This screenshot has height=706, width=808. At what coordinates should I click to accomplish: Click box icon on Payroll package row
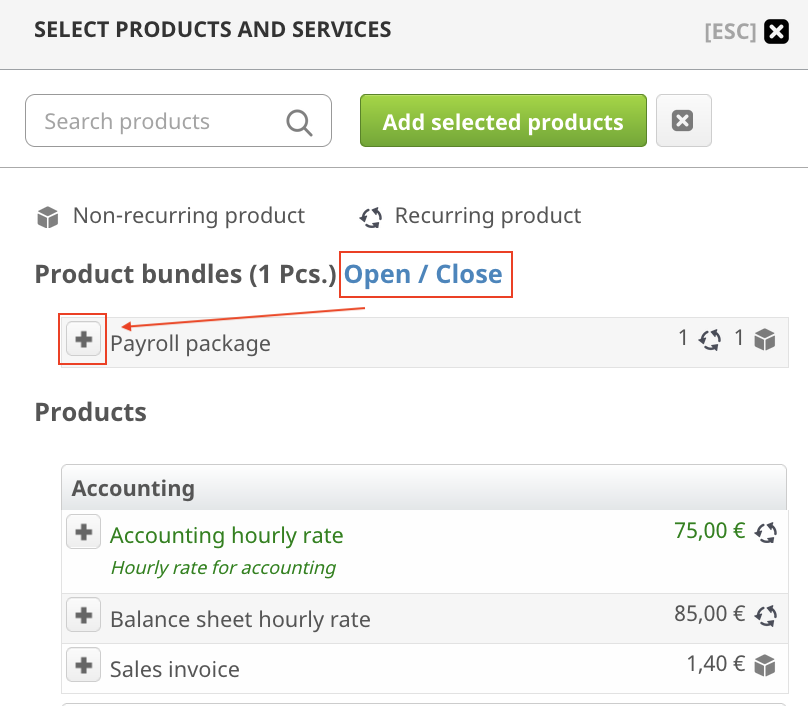765,340
